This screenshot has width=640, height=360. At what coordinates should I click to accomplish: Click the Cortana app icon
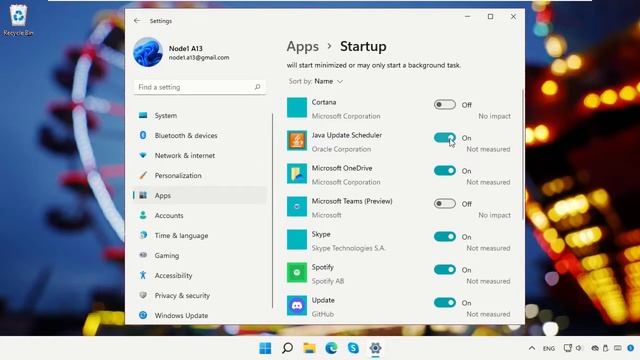click(x=297, y=108)
